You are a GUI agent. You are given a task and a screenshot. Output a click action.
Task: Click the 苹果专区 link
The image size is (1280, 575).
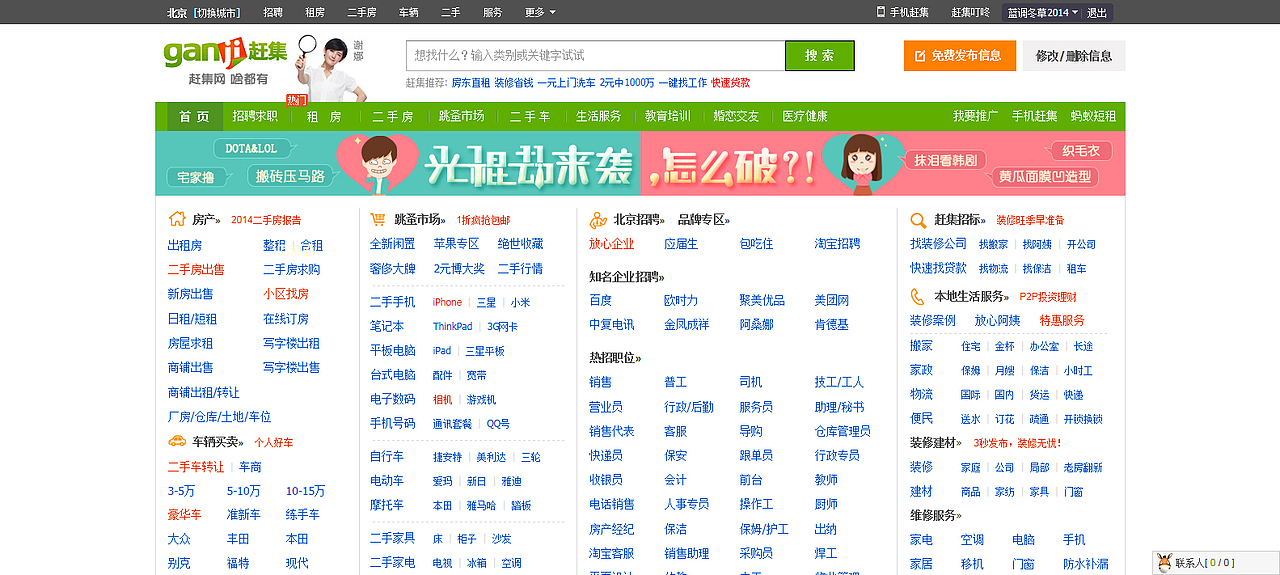456,243
